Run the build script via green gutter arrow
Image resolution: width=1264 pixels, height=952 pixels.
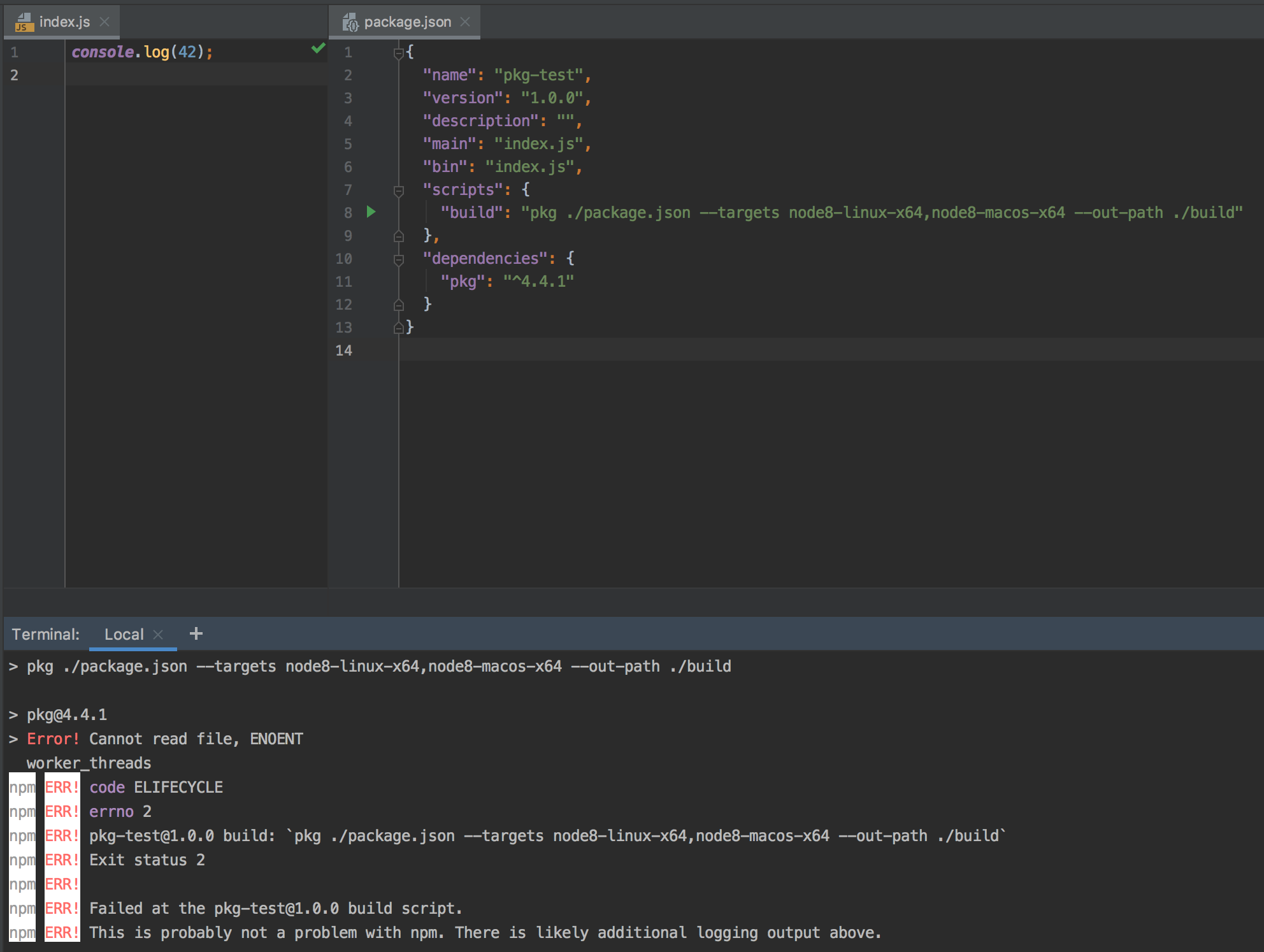[371, 212]
